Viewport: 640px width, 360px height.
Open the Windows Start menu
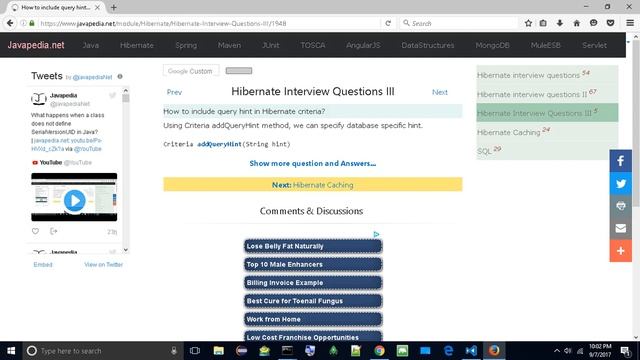[11, 351]
